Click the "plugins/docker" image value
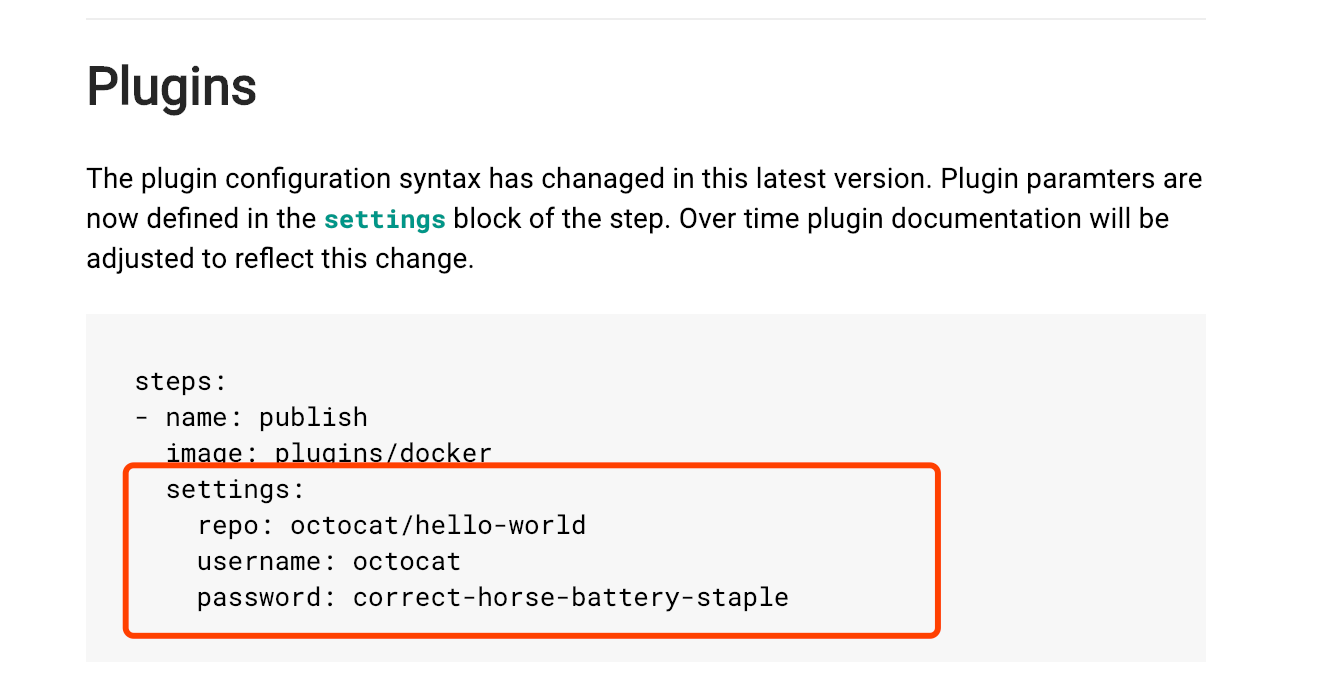This screenshot has width=1340, height=690. [383, 453]
